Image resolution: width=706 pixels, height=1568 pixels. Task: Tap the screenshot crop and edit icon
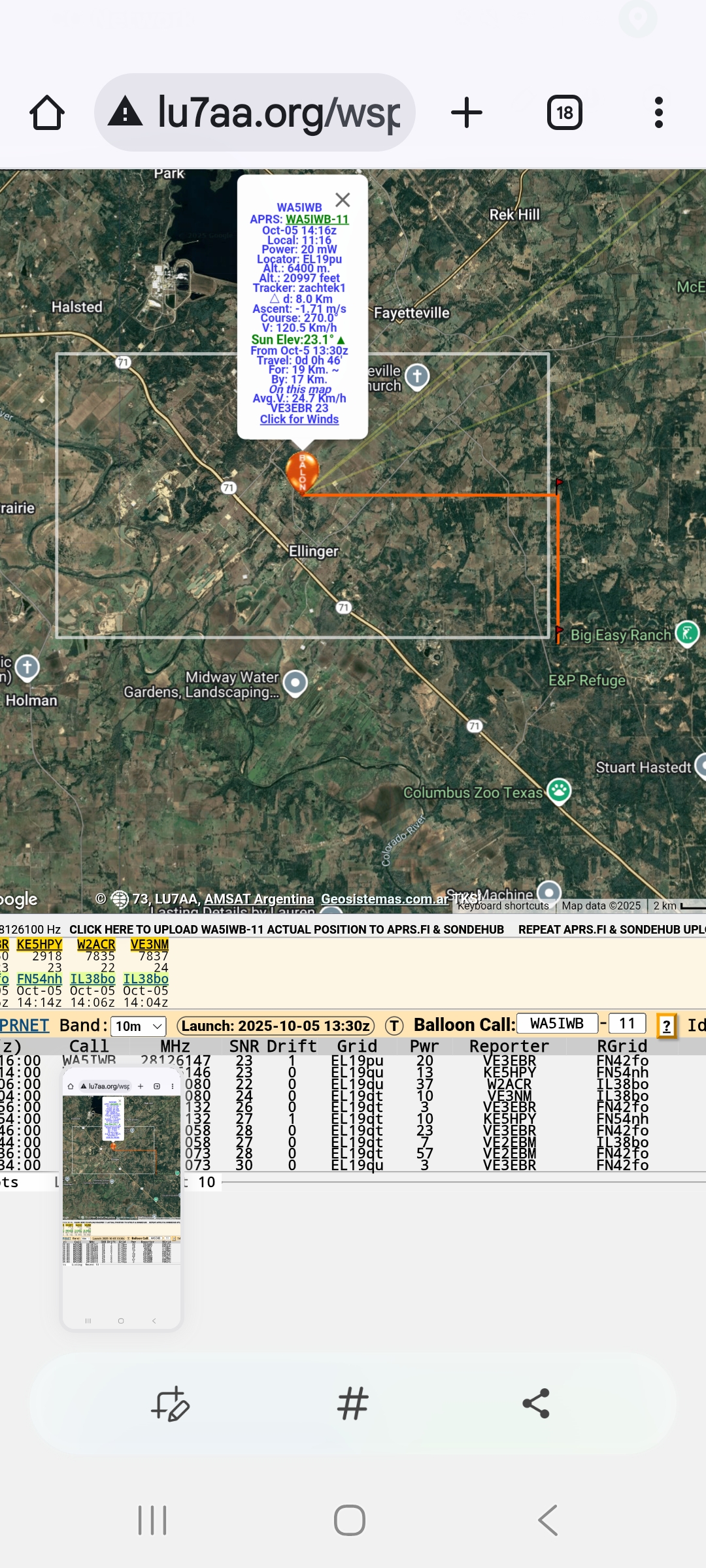coord(170,1403)
